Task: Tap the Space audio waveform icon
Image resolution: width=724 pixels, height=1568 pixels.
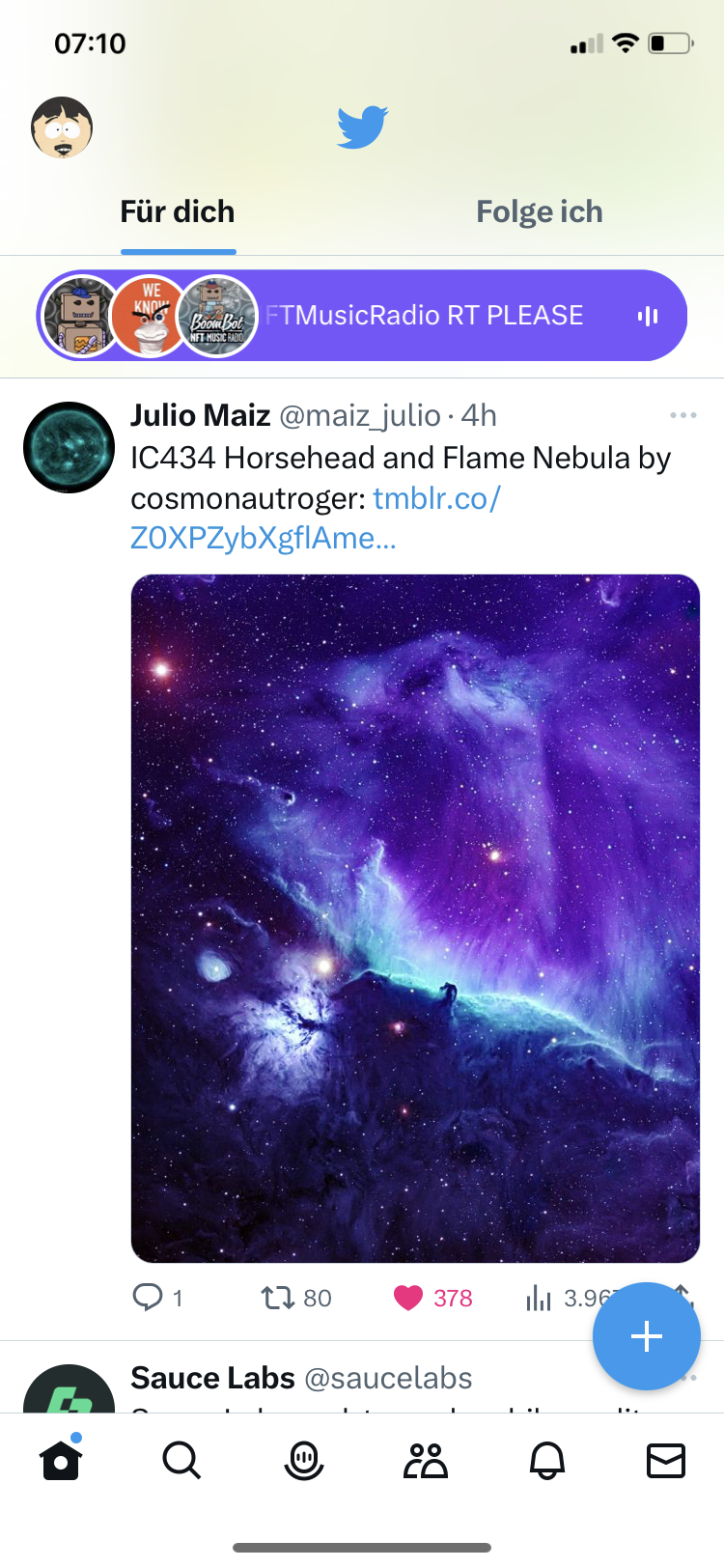Action: (648, 316)
